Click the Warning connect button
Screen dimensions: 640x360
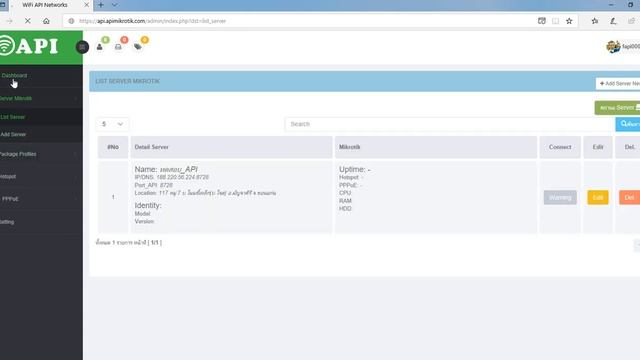click(560, 198)
